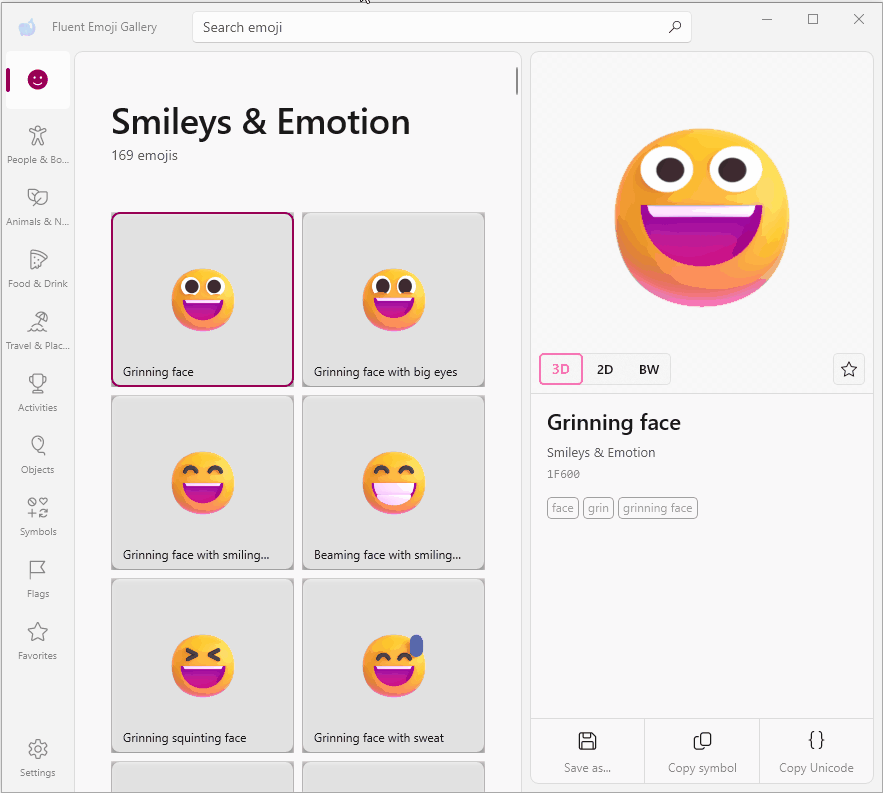This screenshot has width=883, height=793.
Task: Click the Smileys & Emotion heading
Action: coord(261,122)
